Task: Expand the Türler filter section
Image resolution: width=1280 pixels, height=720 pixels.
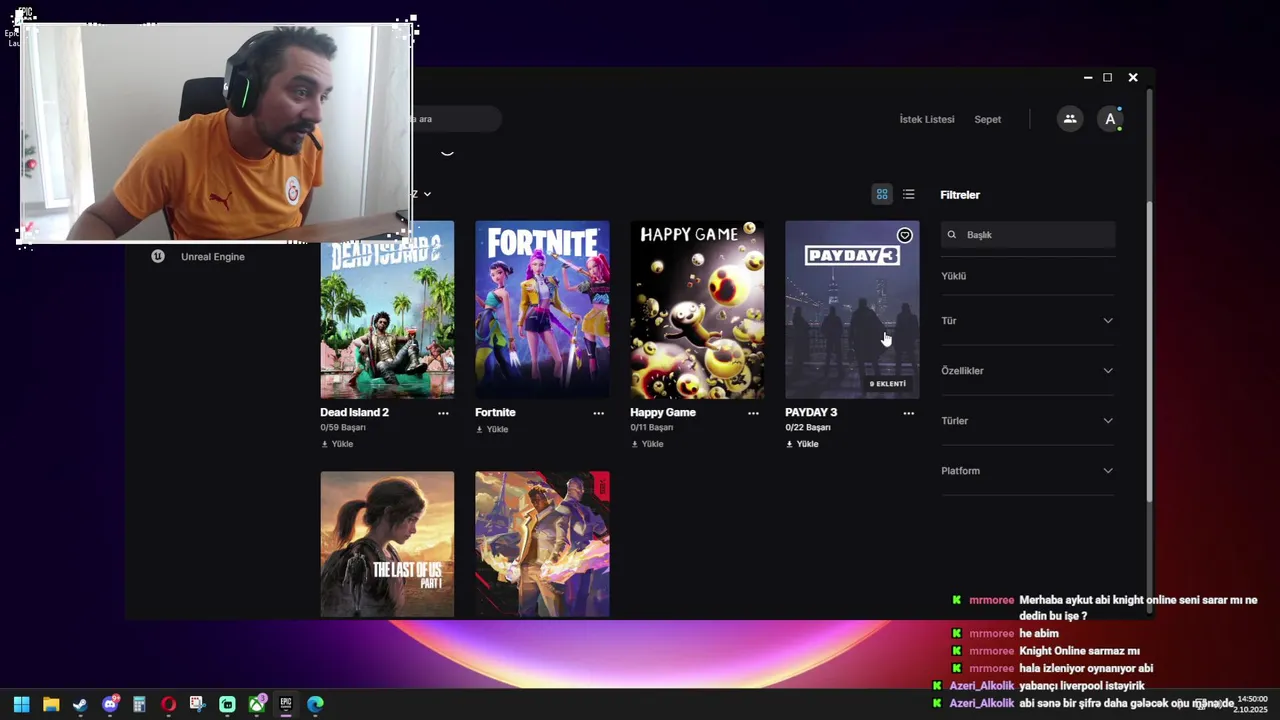Action: (x=1027, y=421)
